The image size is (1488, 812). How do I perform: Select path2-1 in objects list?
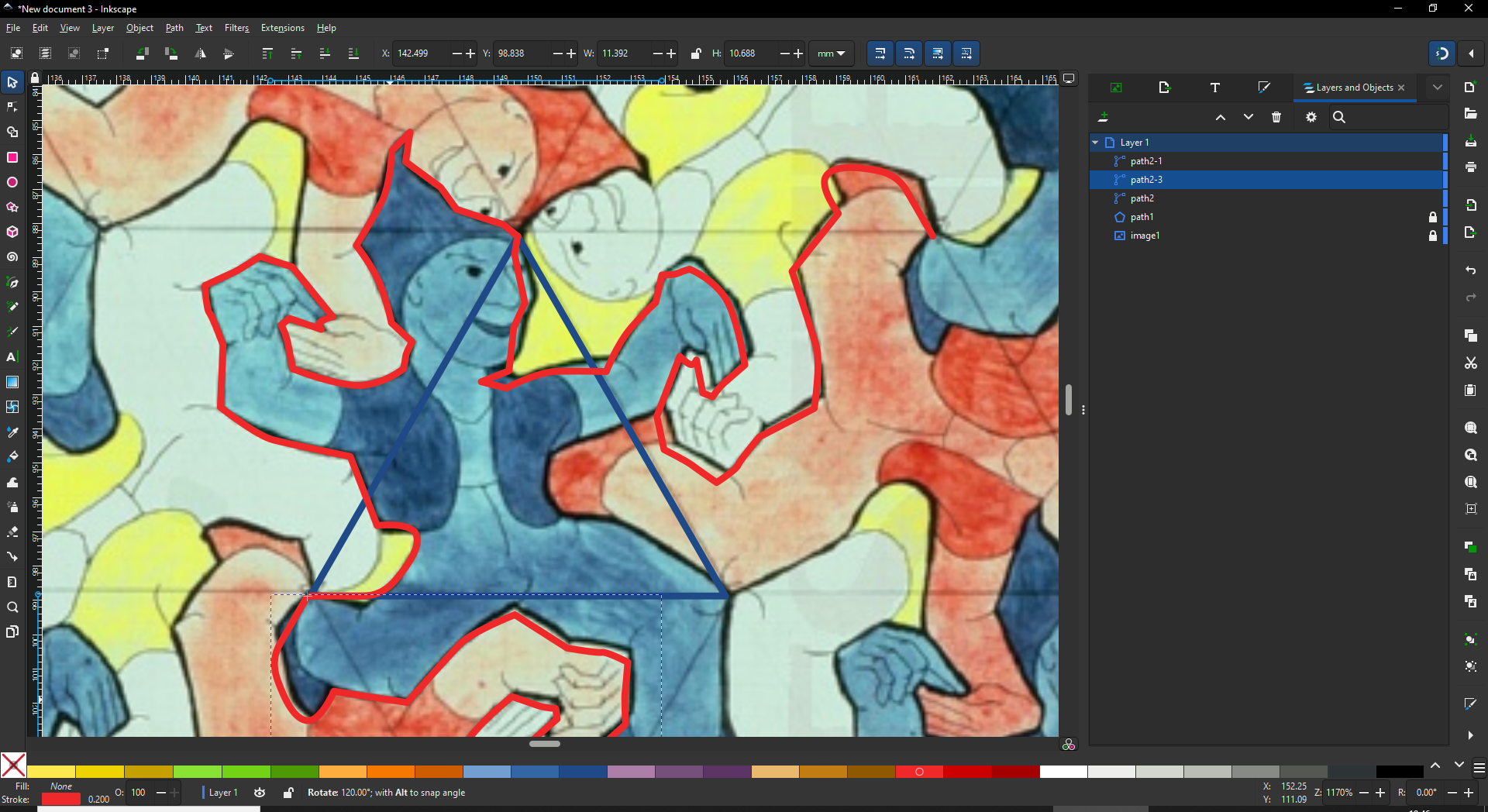click(x=1267, y=161)
